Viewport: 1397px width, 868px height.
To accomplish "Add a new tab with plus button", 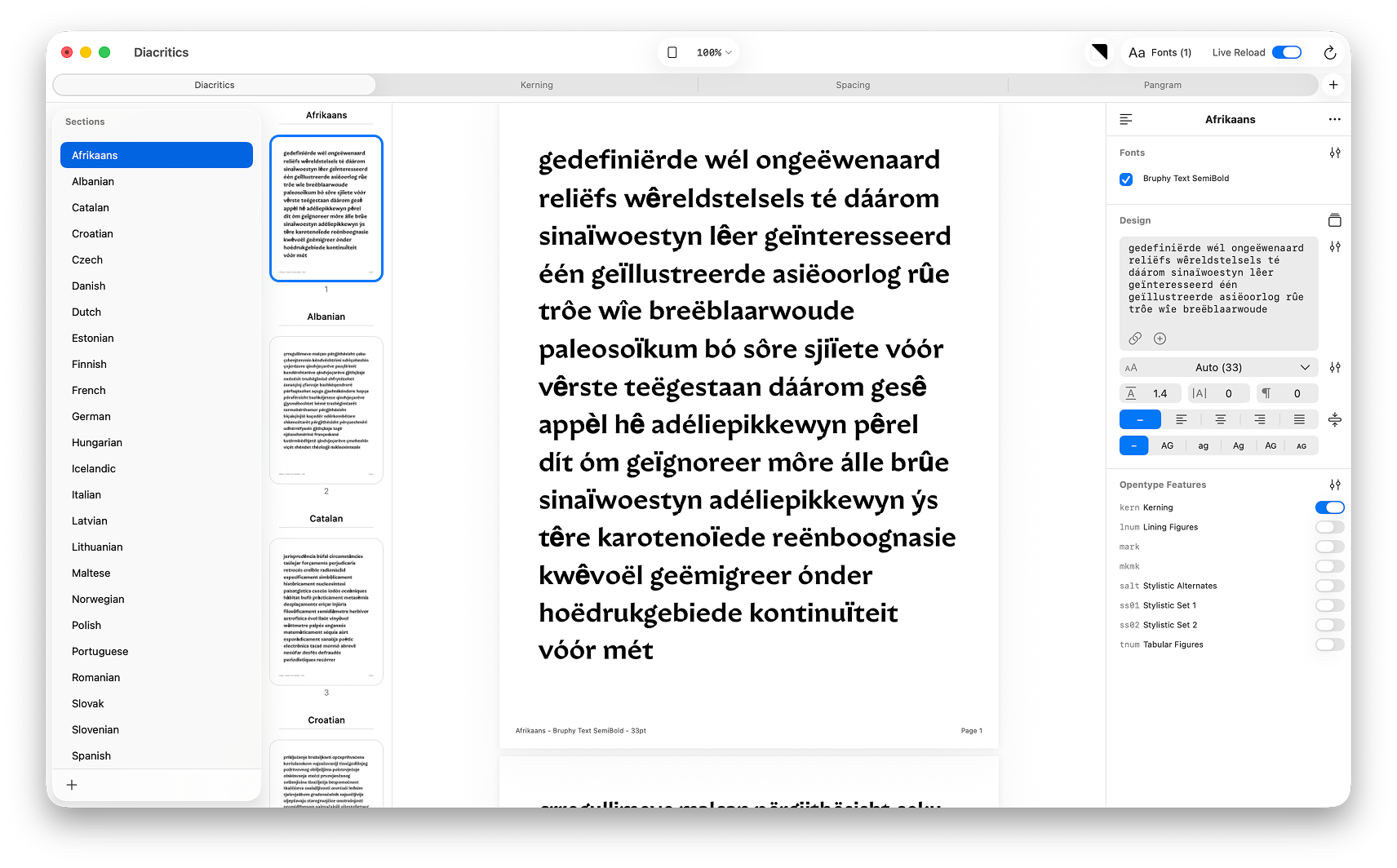I will tap(1333, 85).
